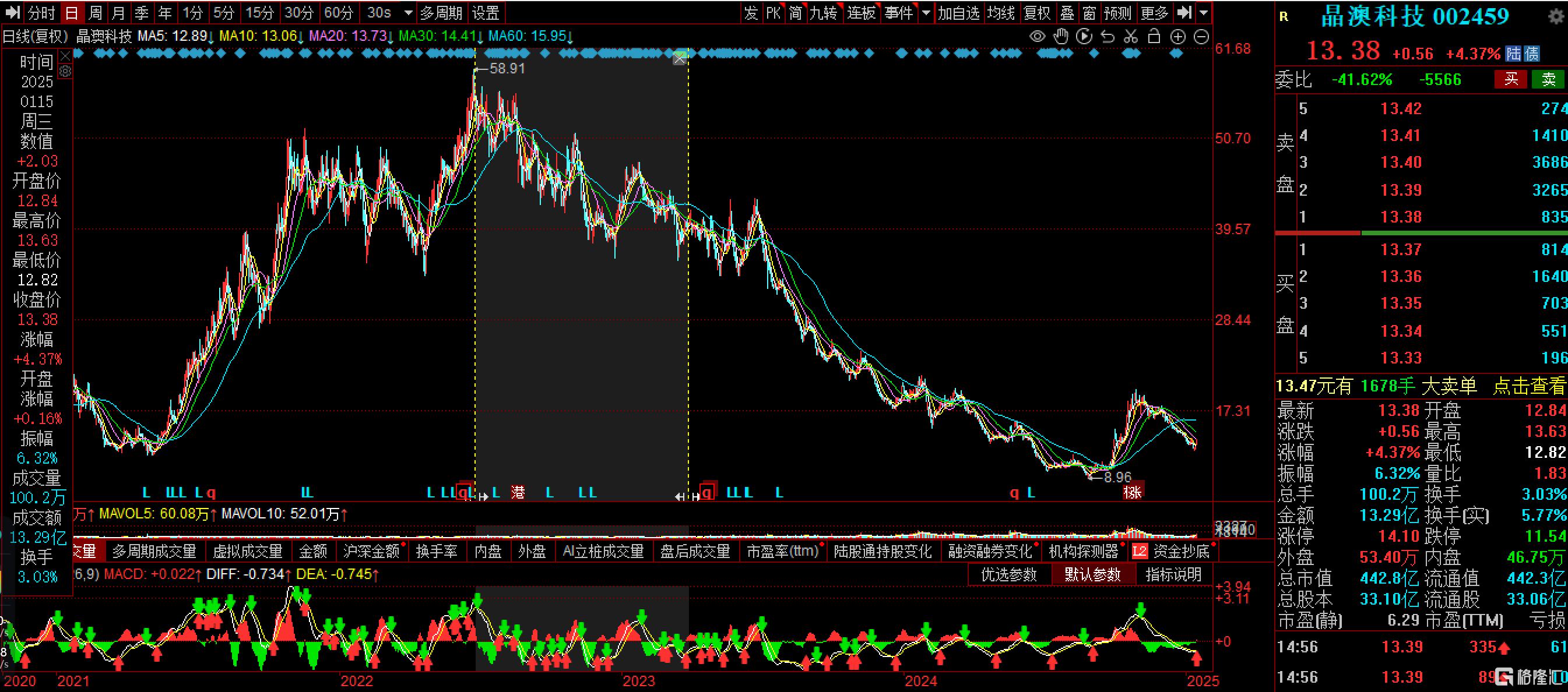Screen dimensions: 1568x692
Task: Switch to the 分时 intraday view
Action: [41, 13]
